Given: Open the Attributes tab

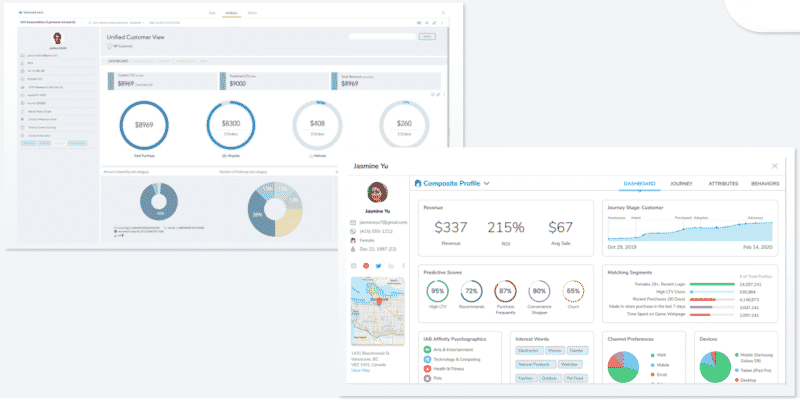Looking at the screenshot, I should tap(723, 184).
